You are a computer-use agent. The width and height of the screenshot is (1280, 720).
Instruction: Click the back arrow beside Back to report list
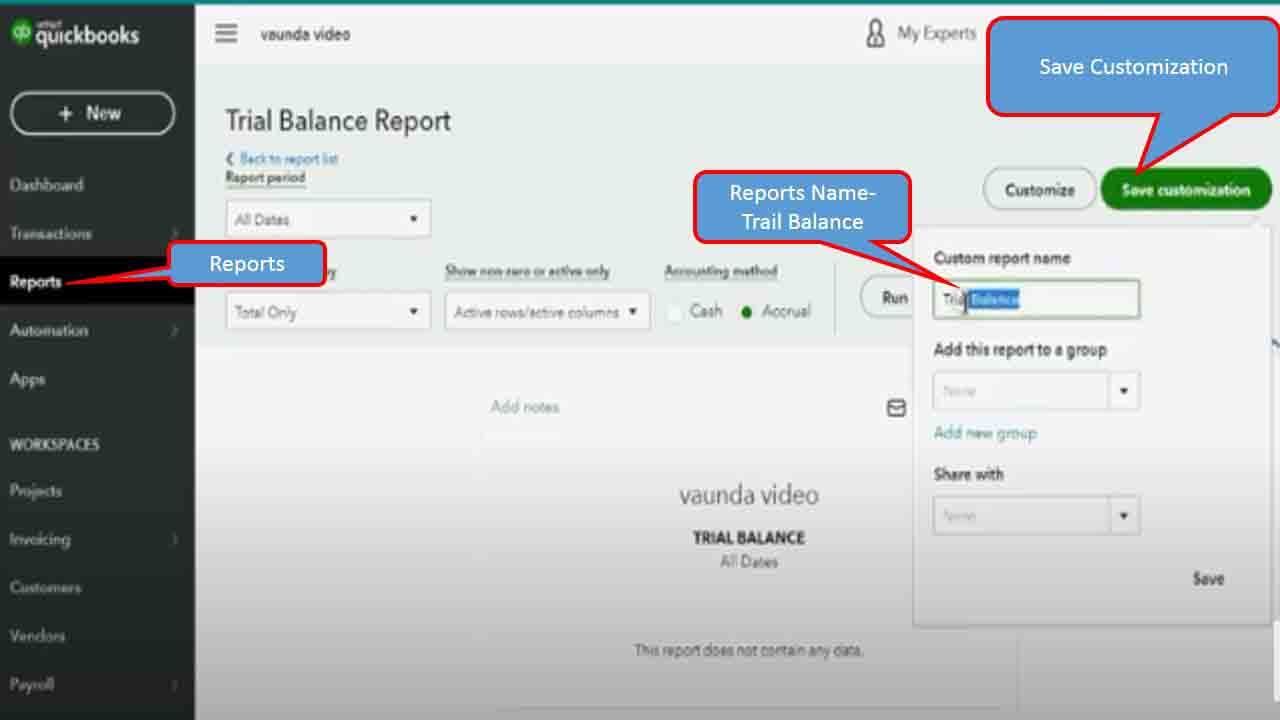230,159
